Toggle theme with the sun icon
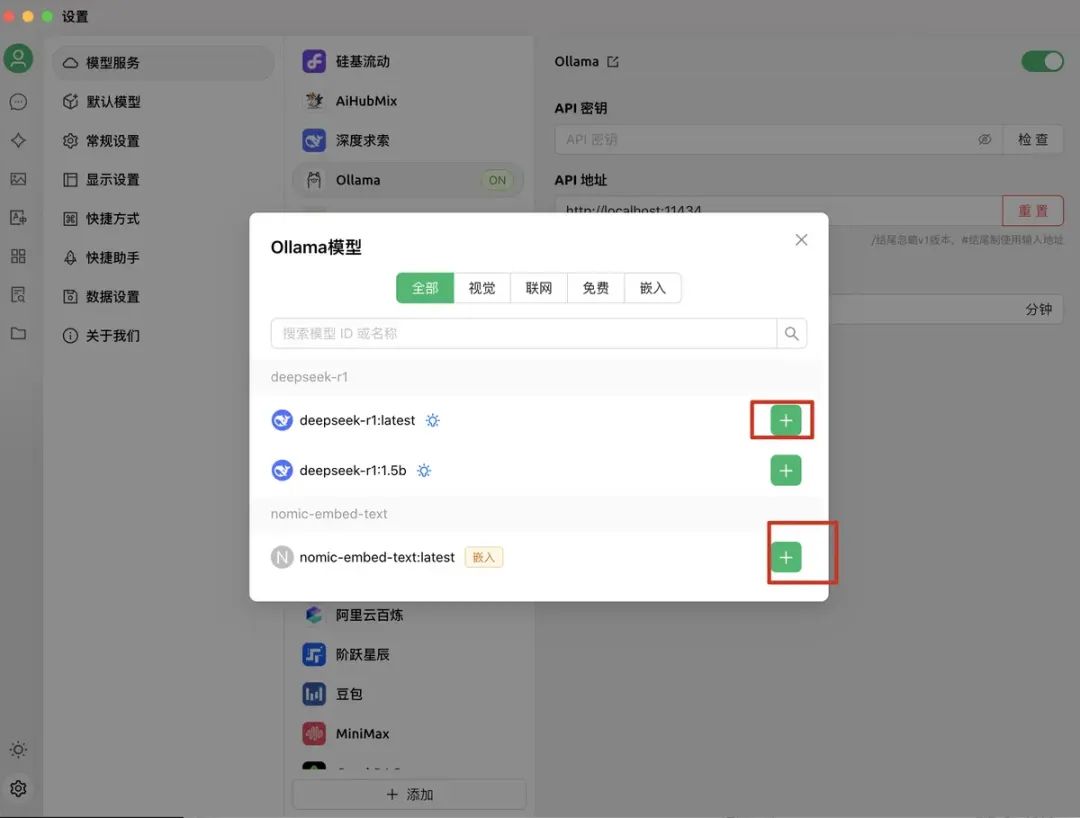 [x=19, y=749]
